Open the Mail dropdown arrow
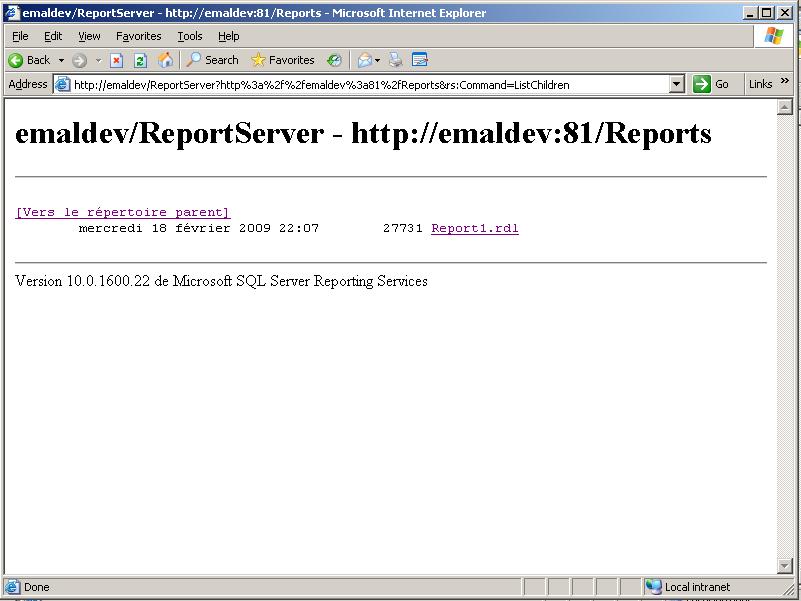 pyautogui.click(x=378, y=60)
